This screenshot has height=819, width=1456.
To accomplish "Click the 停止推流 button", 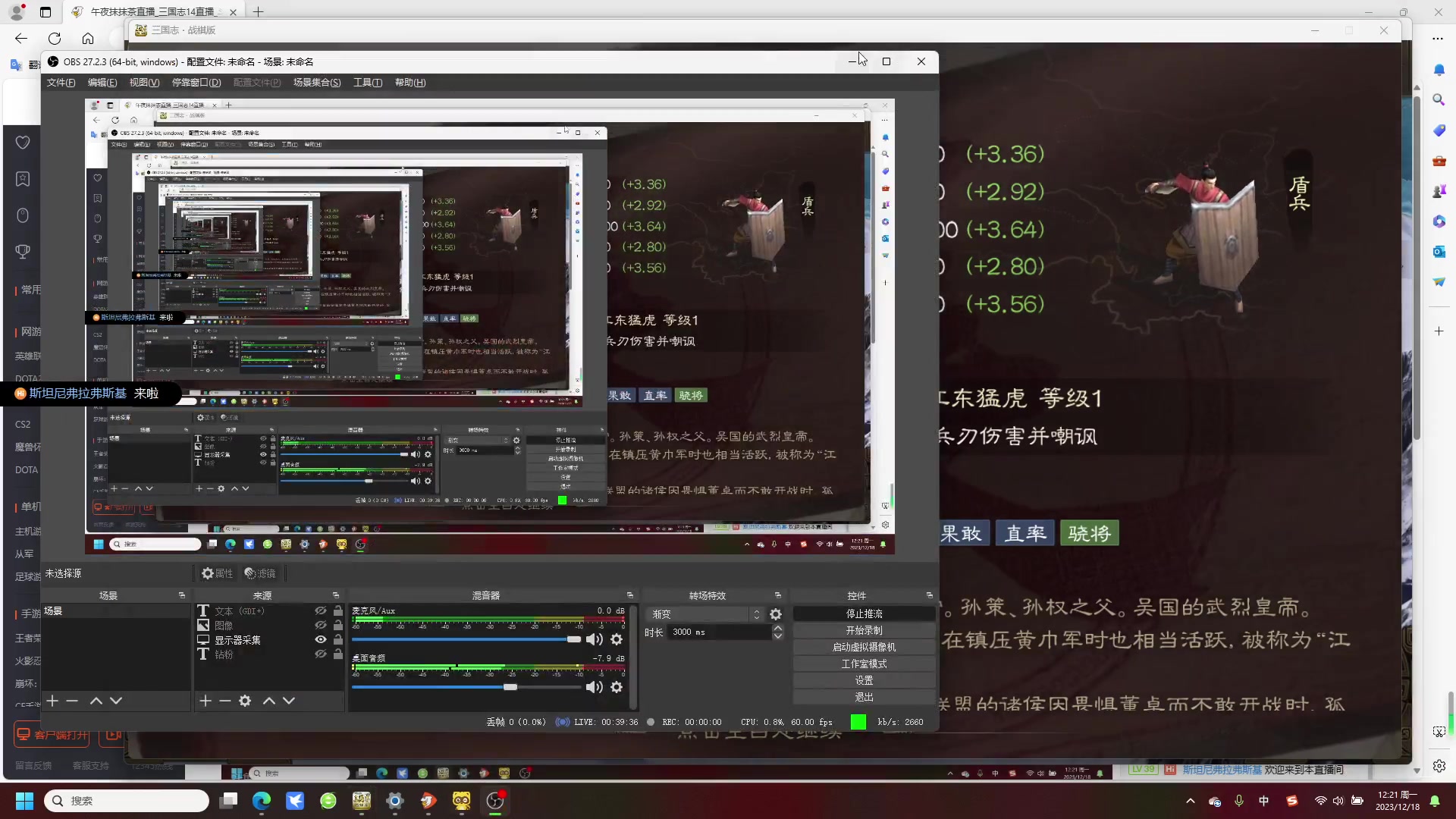I will (x=864, y=613).
